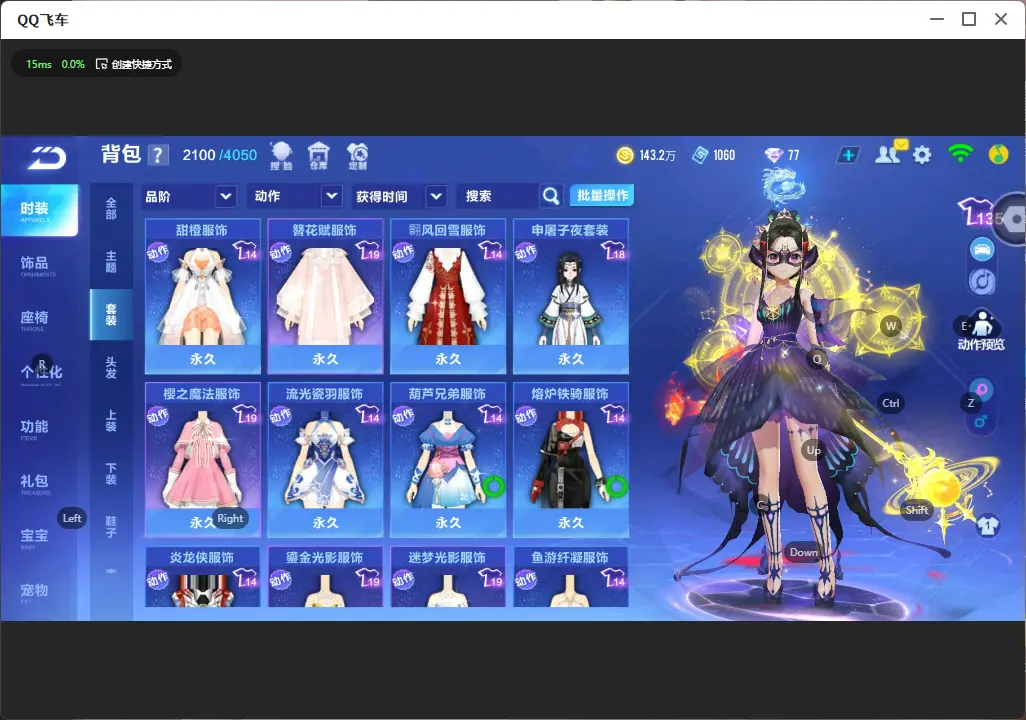Select the 鞋子 subcategory
The height and width of the screenshot is (720, 1026).
[x=111, y=527]
